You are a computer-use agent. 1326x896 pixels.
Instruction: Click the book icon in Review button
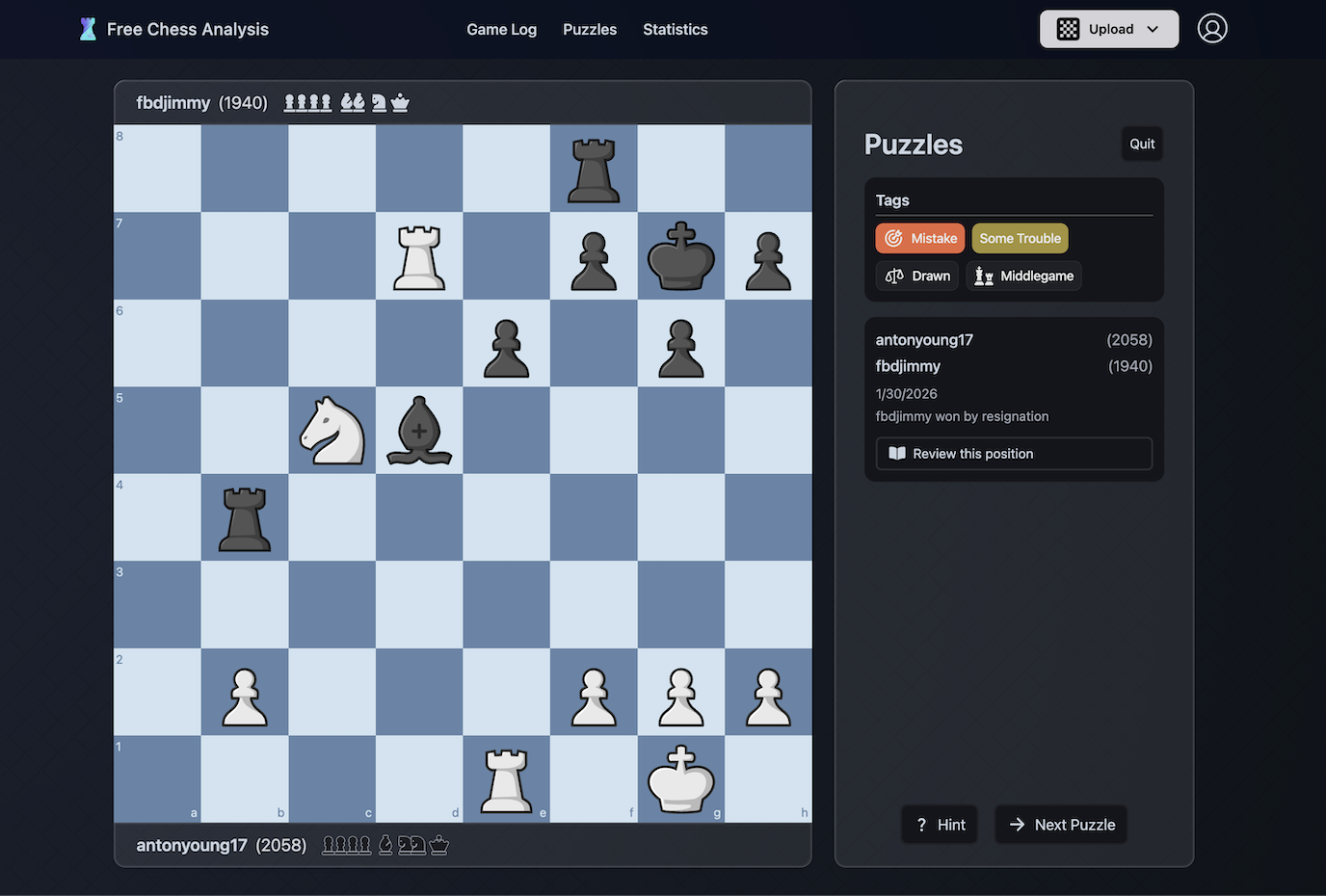[x=897, y=454]
